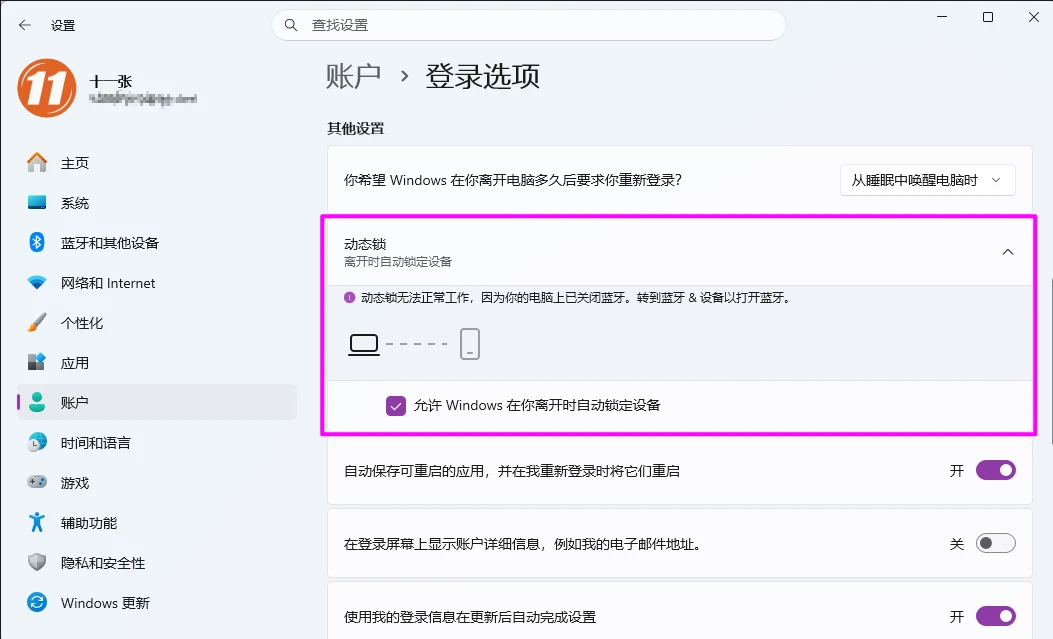Uncheck 允许 Windows 在你离开时自动锁定设备
The width and height of the screenshot is (1053, 639).
tap(396, 405)
